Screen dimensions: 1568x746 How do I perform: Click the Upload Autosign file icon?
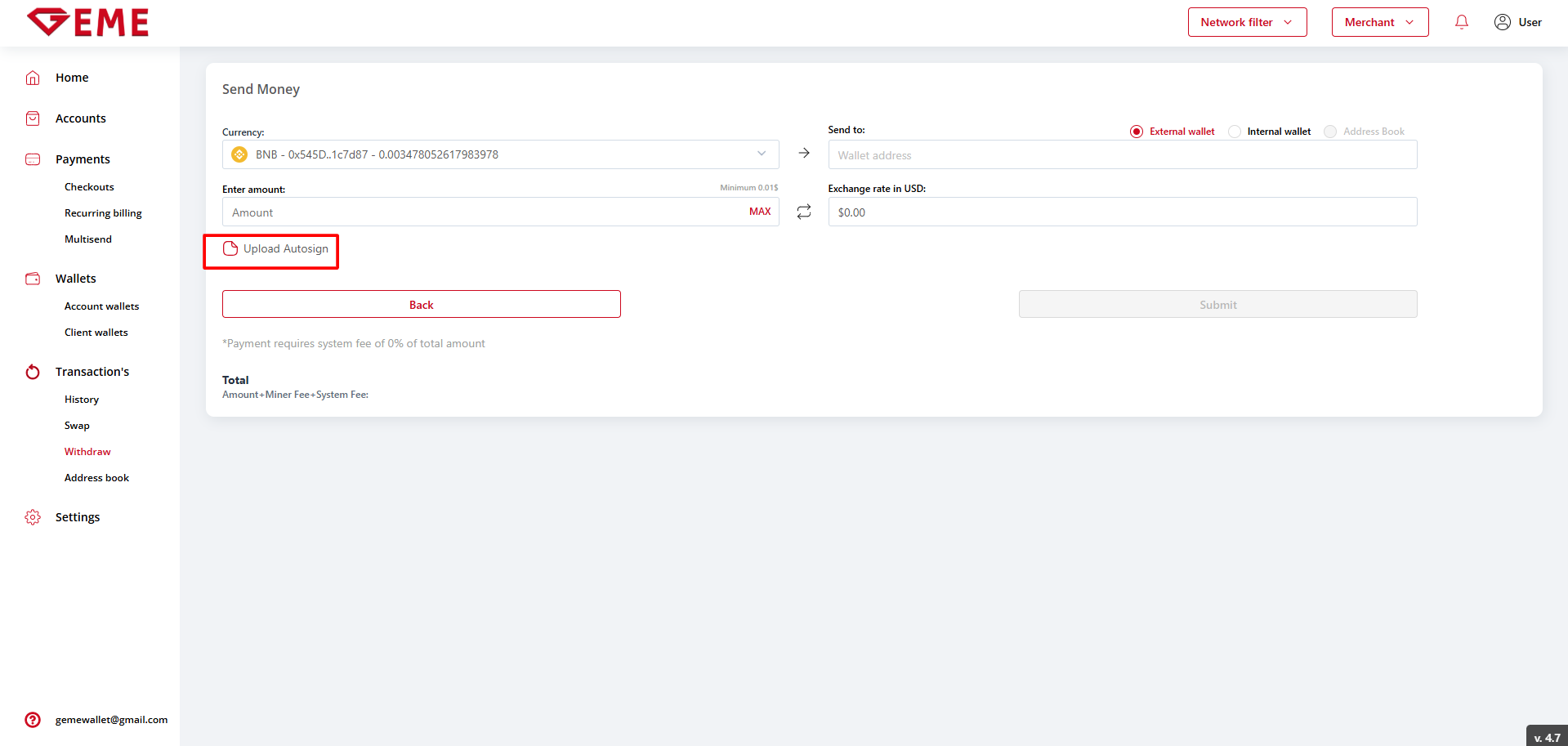230,248
